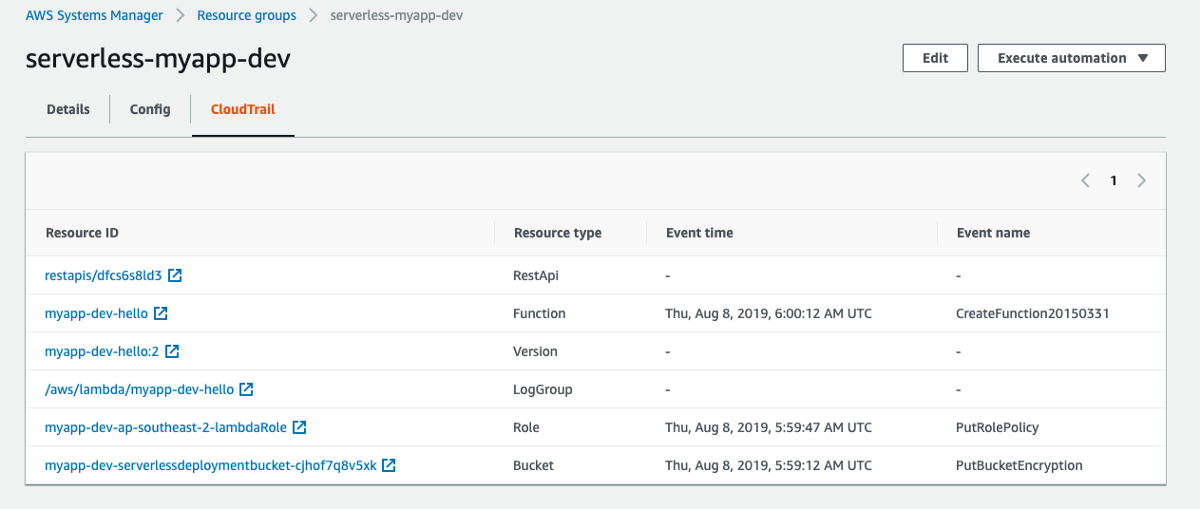Go to next page arrow
This screenshot has height=509, width=1200.
click(x=1141, y=181)
